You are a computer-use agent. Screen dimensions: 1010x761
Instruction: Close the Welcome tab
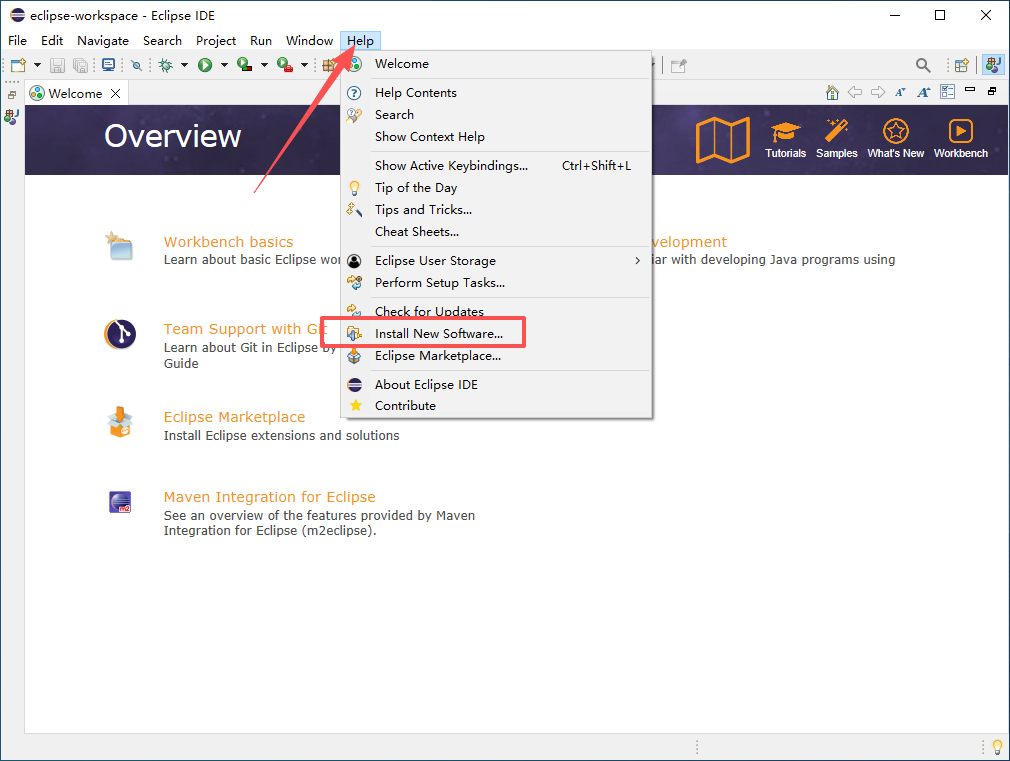point(115,93)
